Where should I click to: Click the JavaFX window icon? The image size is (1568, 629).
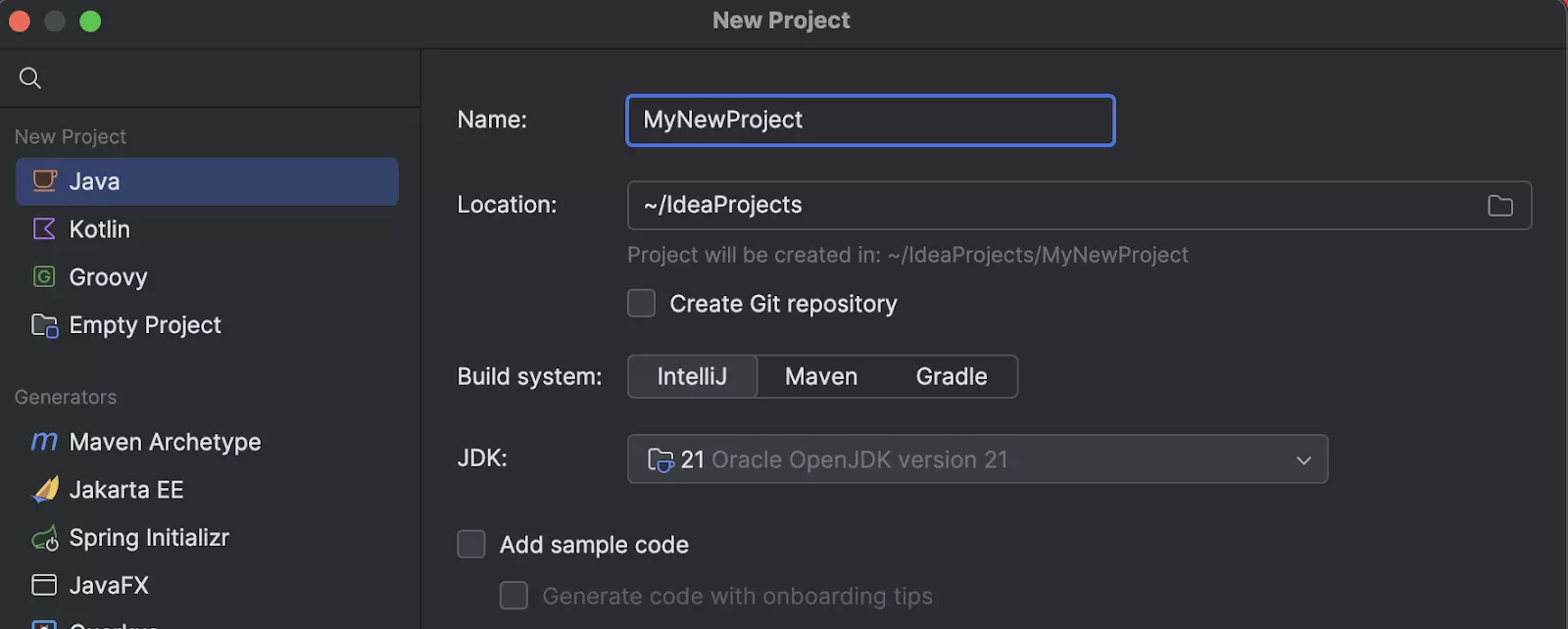[x=44, y=585]
